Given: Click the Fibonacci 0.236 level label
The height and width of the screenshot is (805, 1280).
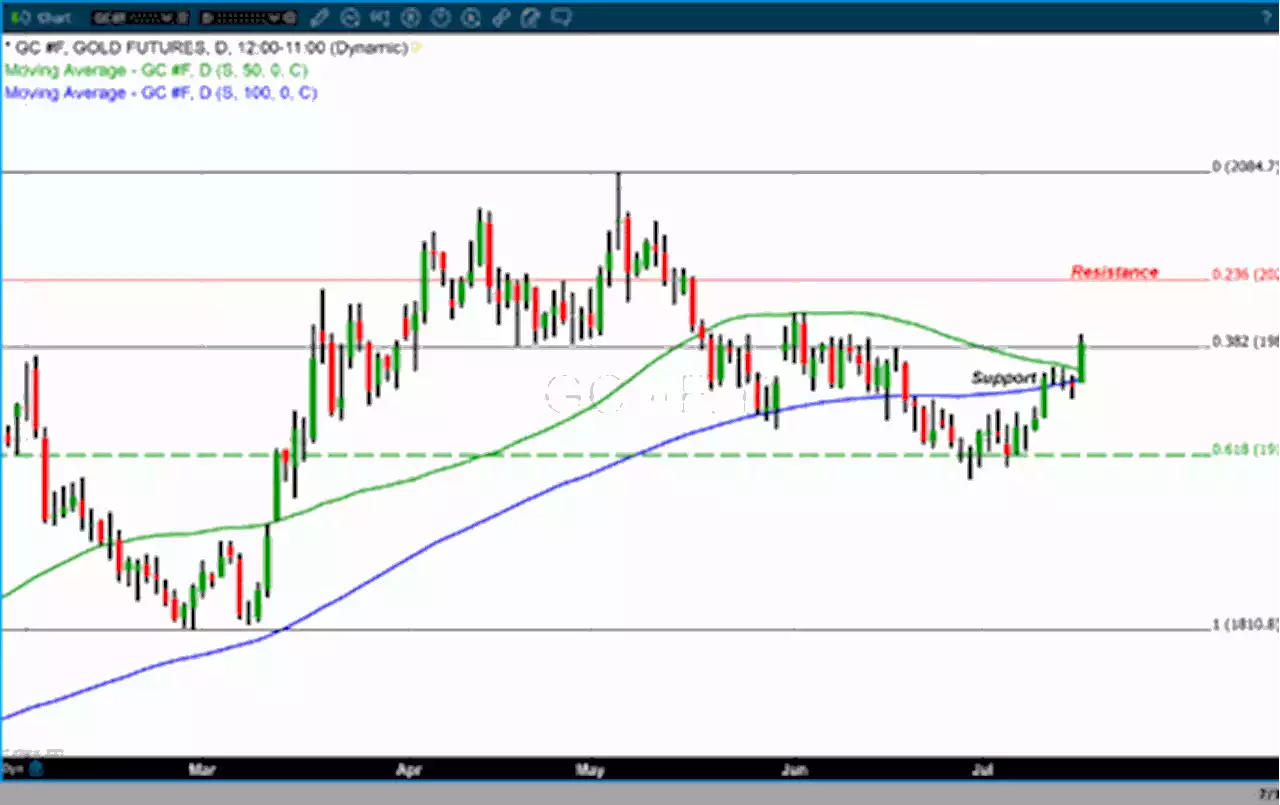Looking at the screenshot, I should click(1245, 274).
